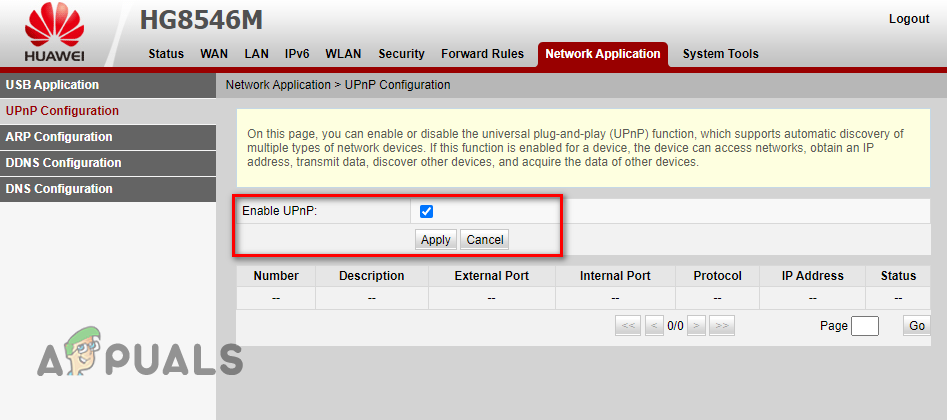Screen dimensions: 947x420
Task: Open ARP Configuration in sidebar
Action: [108, 137]
